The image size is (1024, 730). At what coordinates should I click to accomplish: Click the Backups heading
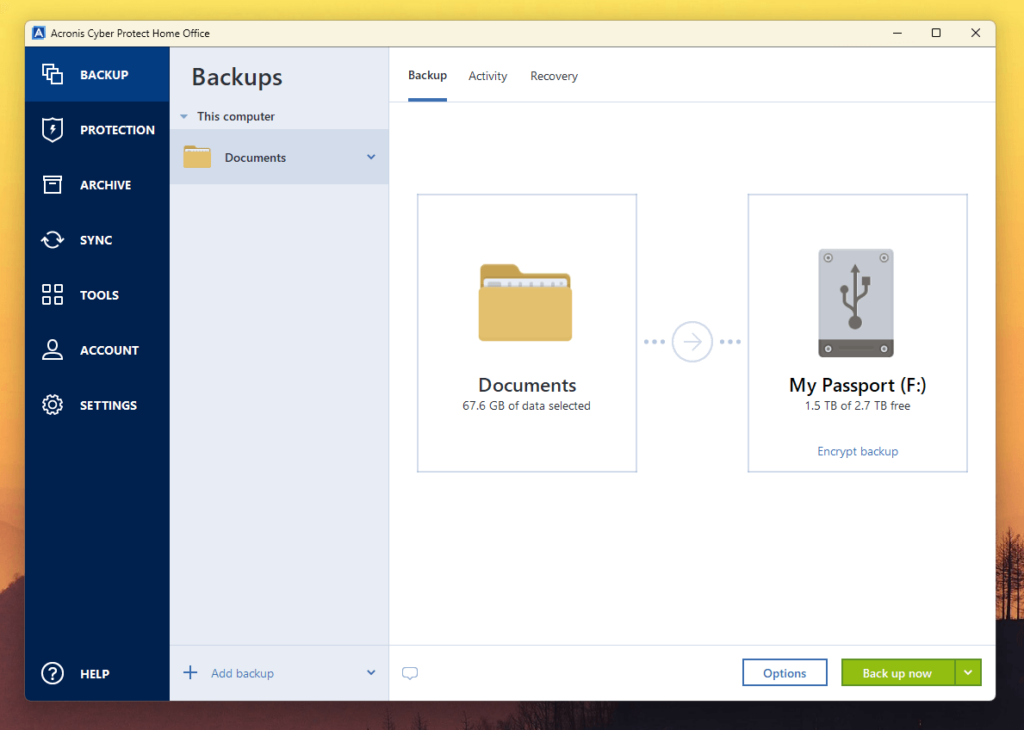point(237,77)
